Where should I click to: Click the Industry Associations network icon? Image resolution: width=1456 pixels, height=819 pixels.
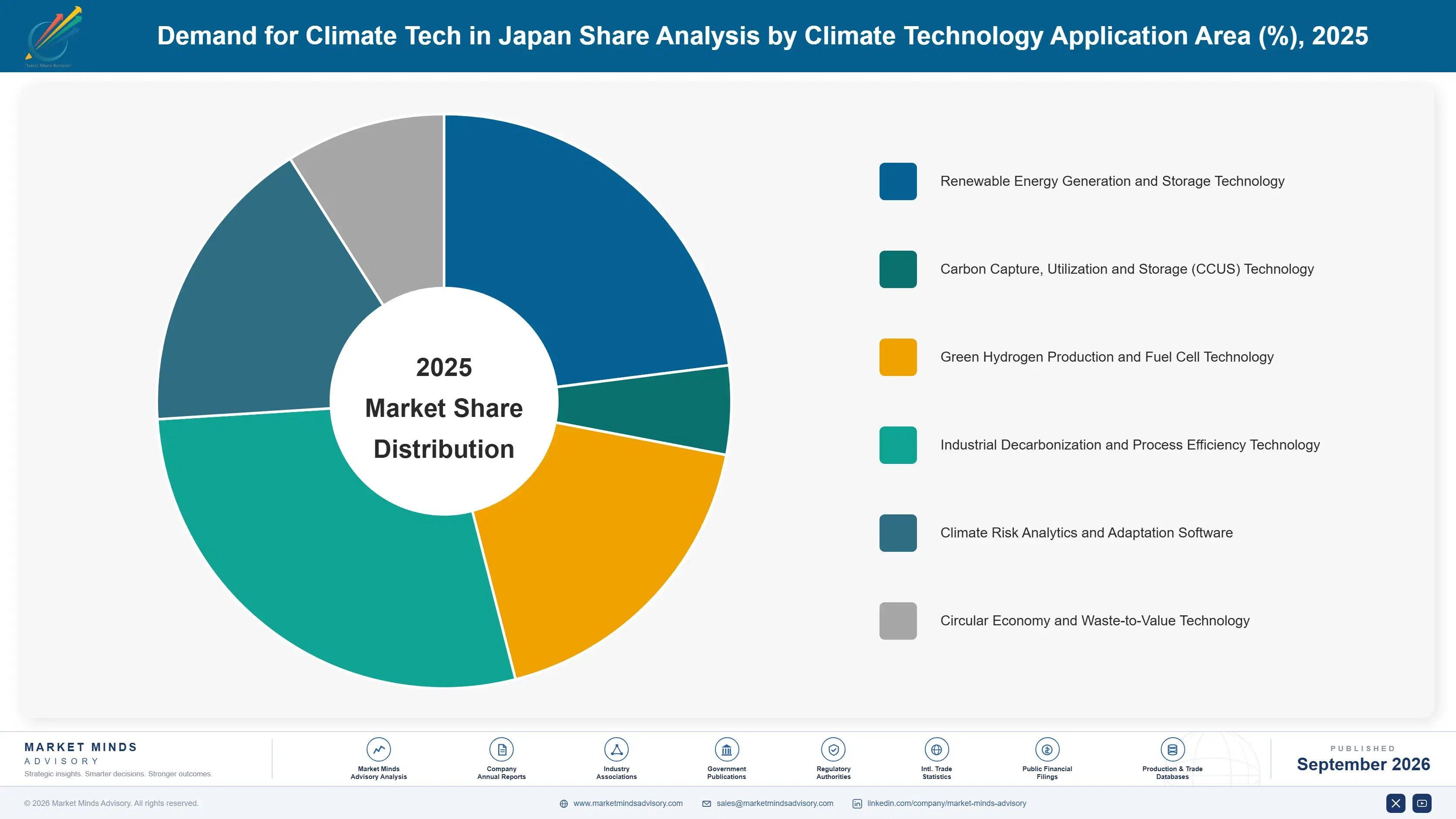(x=616, y=749)
